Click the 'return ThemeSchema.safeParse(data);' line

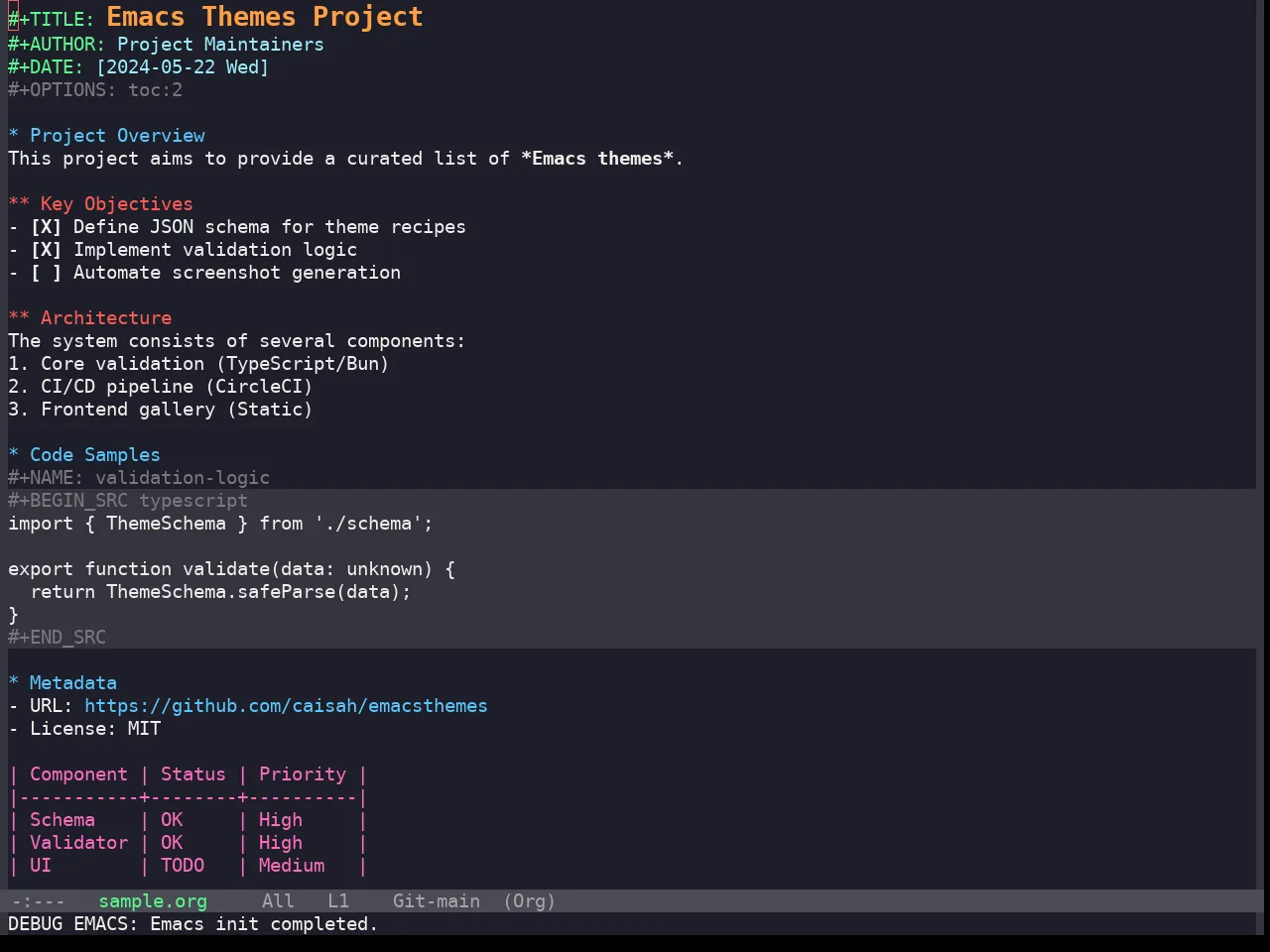click(x=220, y=592)
